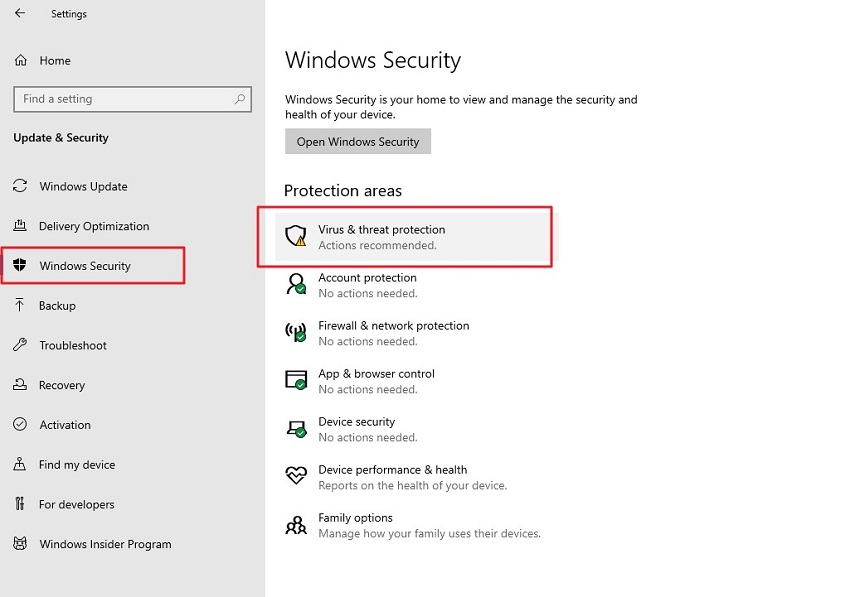This screenshot has height=597, width=850.
Task: Select Backup in the sidebar
Action: [x=57, y=306]
